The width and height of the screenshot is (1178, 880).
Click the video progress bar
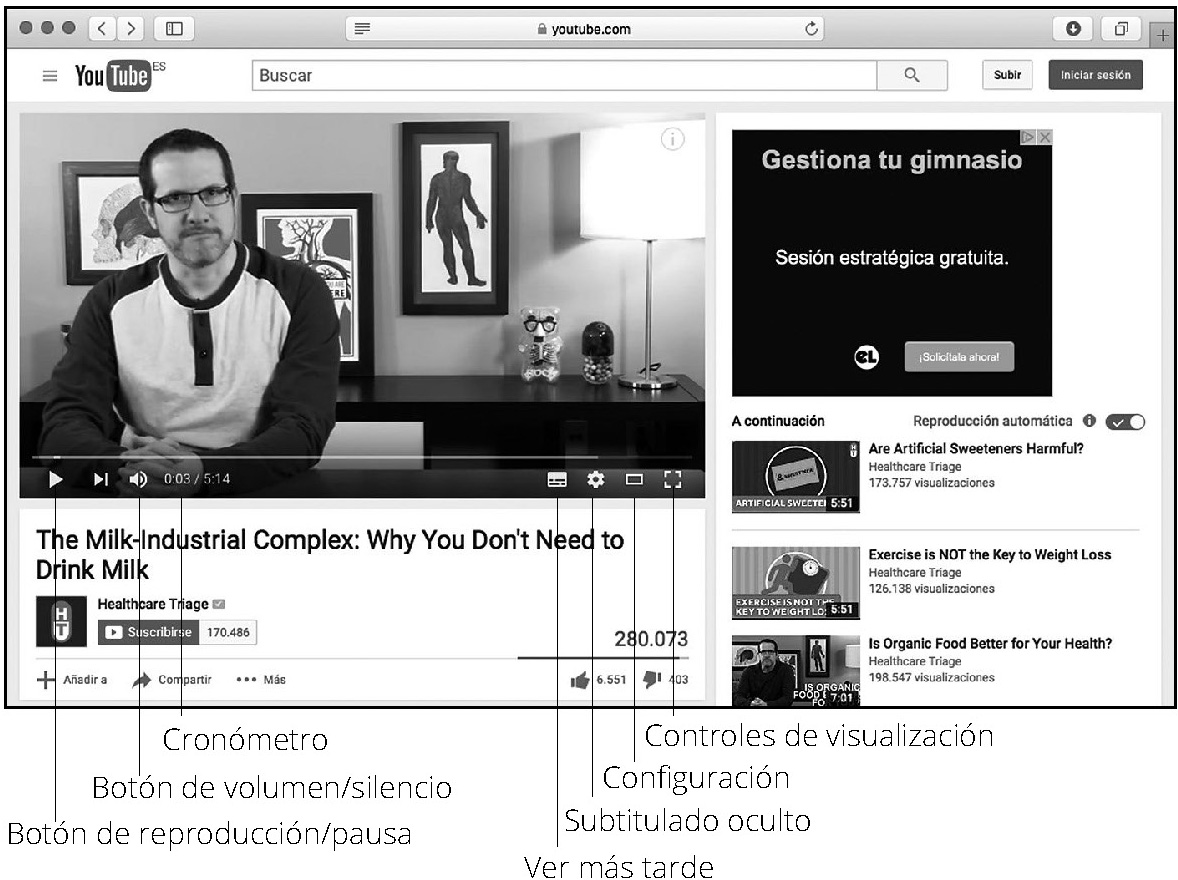click(360, 457)
